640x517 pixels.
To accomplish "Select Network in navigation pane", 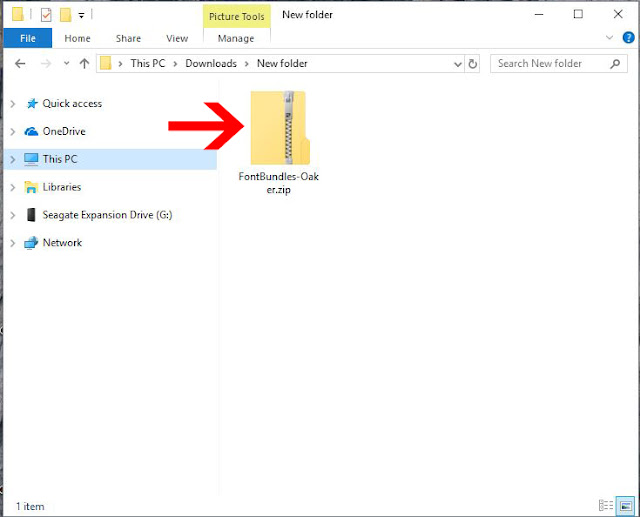I will (x=62, y=242).
